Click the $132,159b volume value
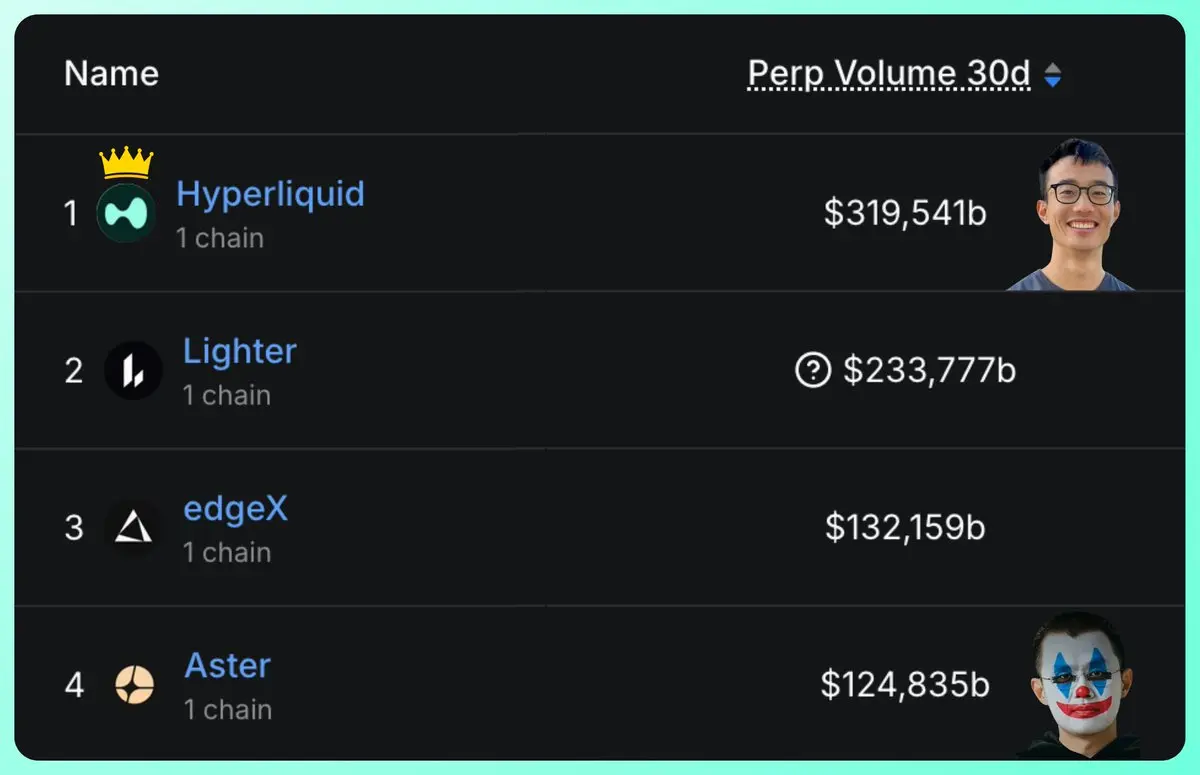 [905, 527]
